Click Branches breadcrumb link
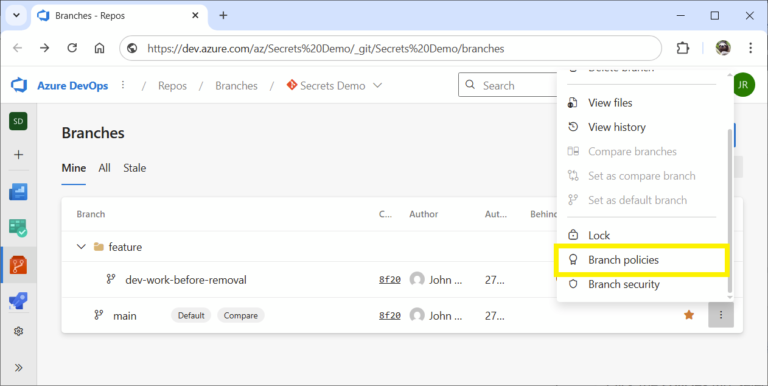The height and width of the screenshot is (386, 768). pos(237,86)
